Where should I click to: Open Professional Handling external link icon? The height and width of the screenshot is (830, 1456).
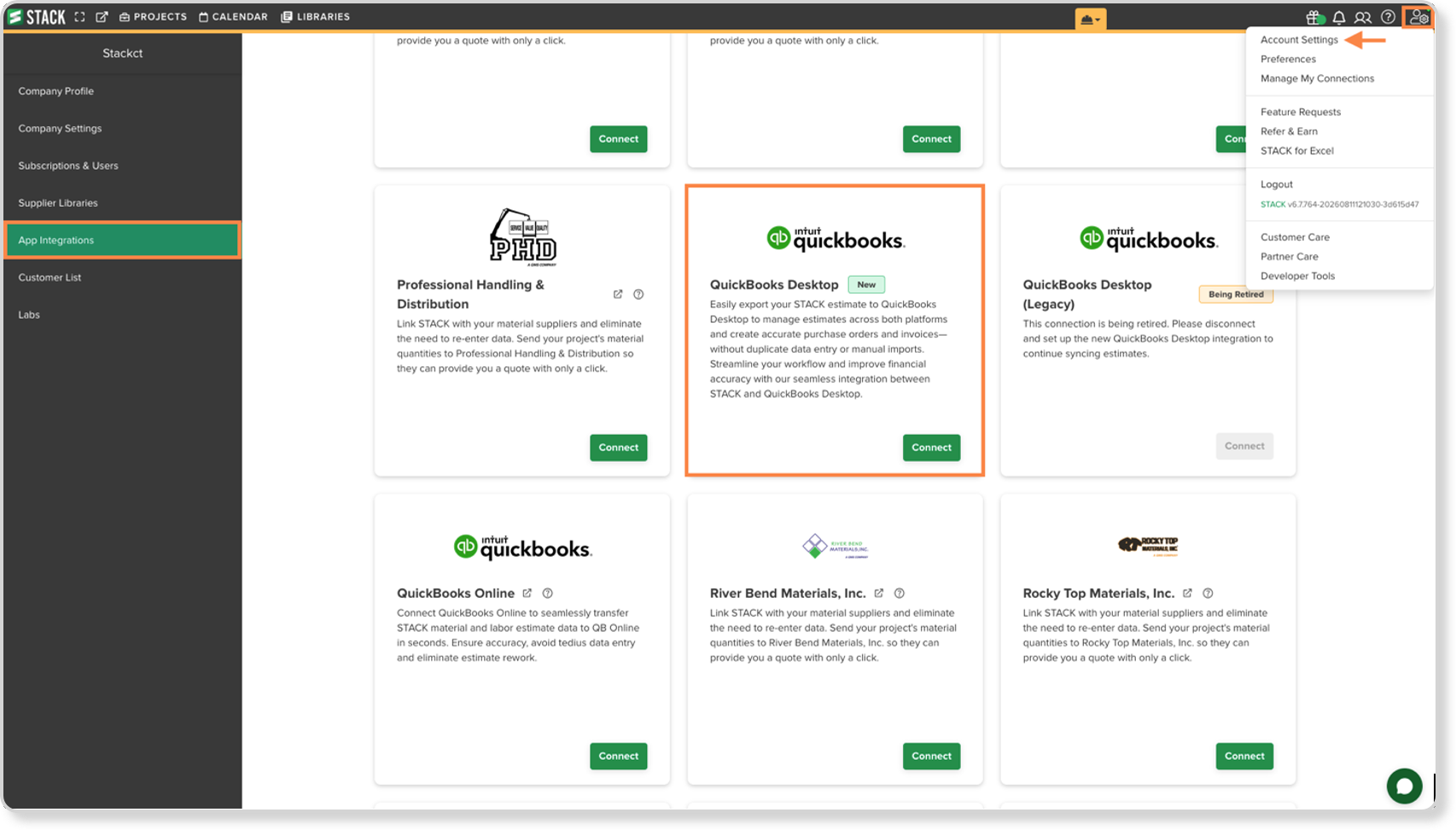(x=618, y=295)
